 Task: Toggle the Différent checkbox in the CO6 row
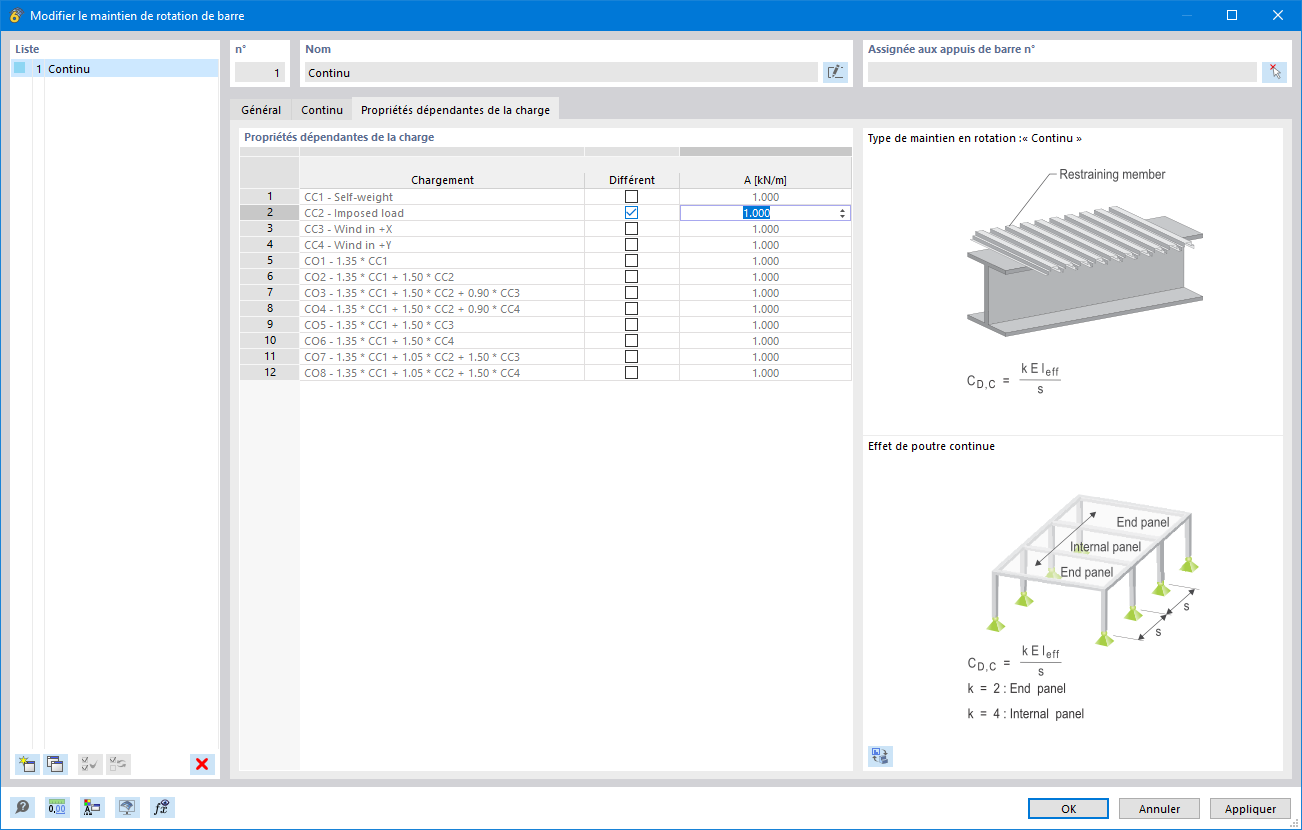(x=631, y=341)
